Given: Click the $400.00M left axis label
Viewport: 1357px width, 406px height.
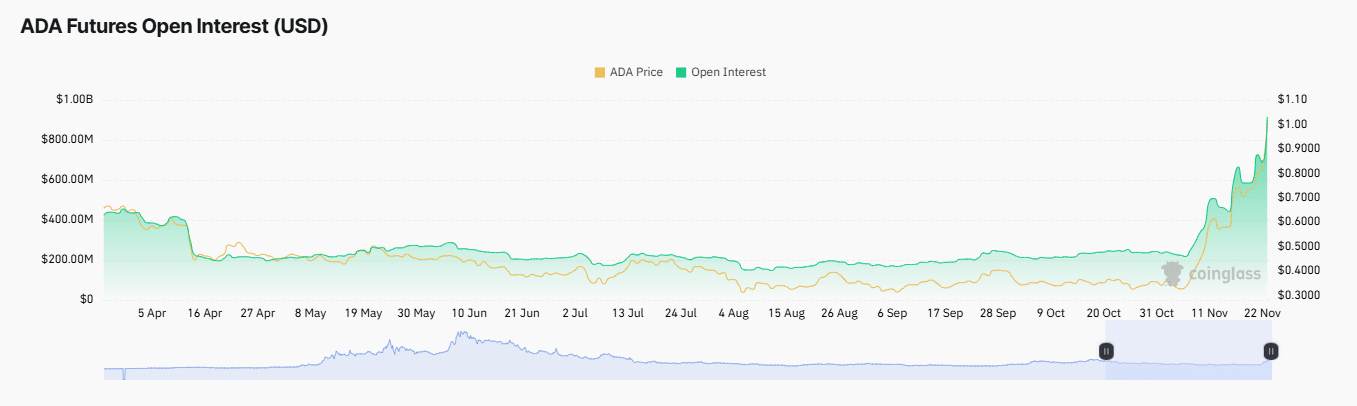Looking at the screenshot, I should [x=69, y=219].
